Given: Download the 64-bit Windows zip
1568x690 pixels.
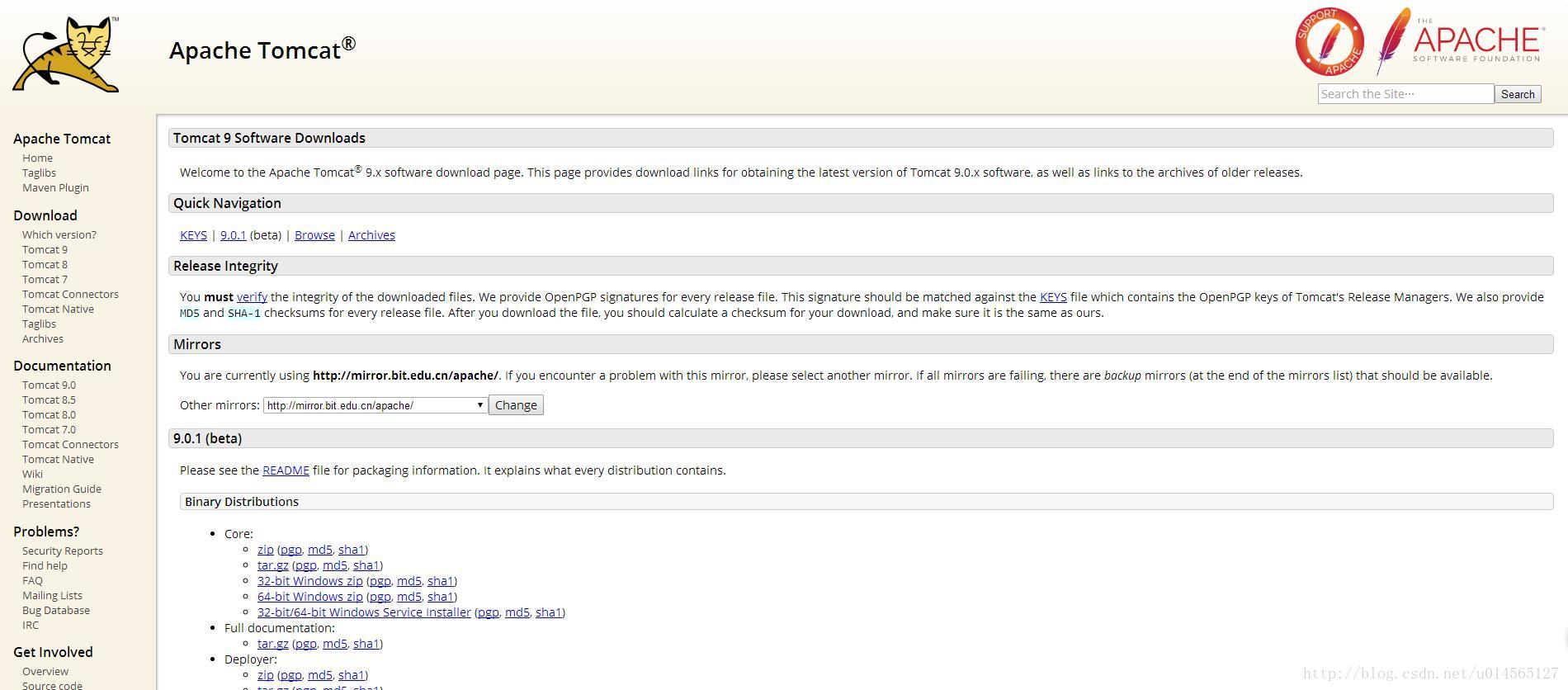Looking at the screenshot, I should tap(309, 597).
